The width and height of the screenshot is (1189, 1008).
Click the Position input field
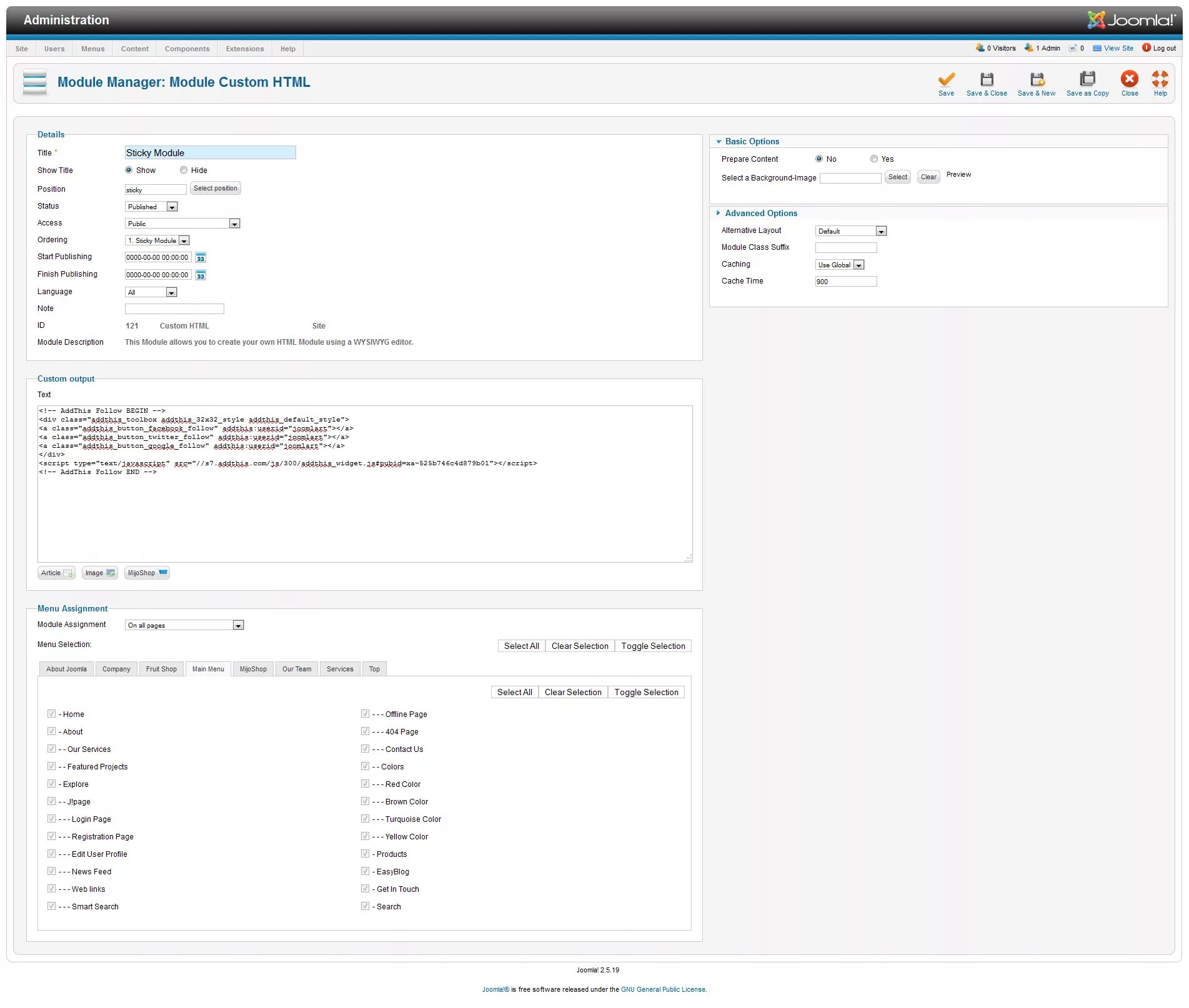[x=156, y=190]
